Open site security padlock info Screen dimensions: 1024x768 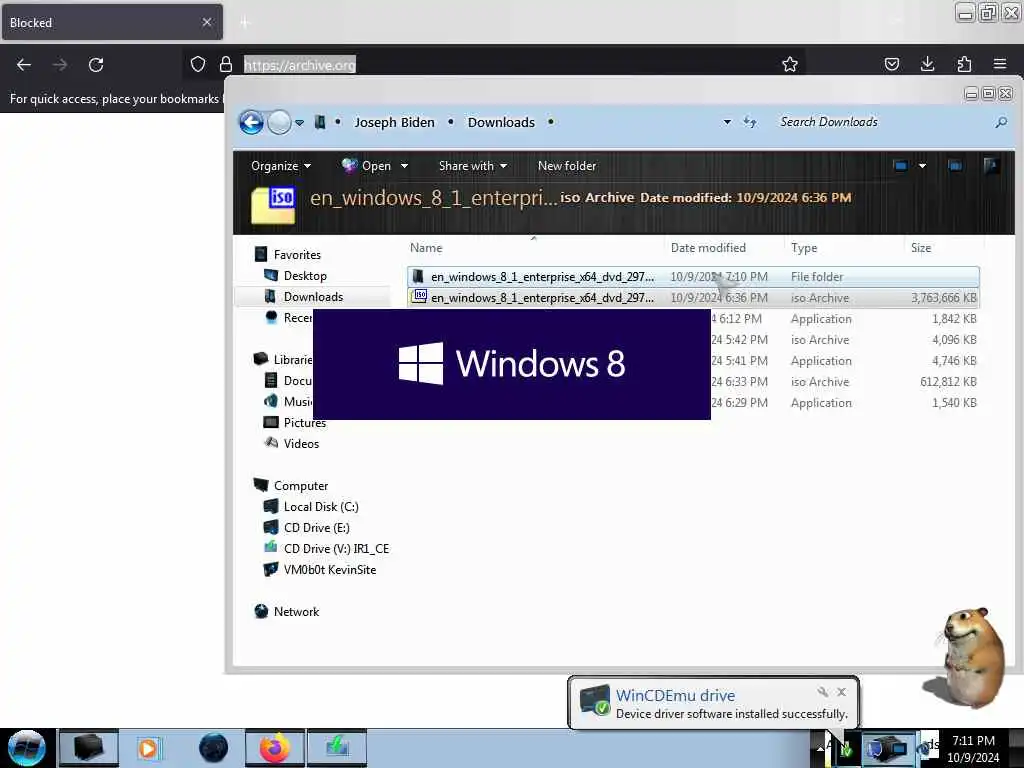[226, 64]
